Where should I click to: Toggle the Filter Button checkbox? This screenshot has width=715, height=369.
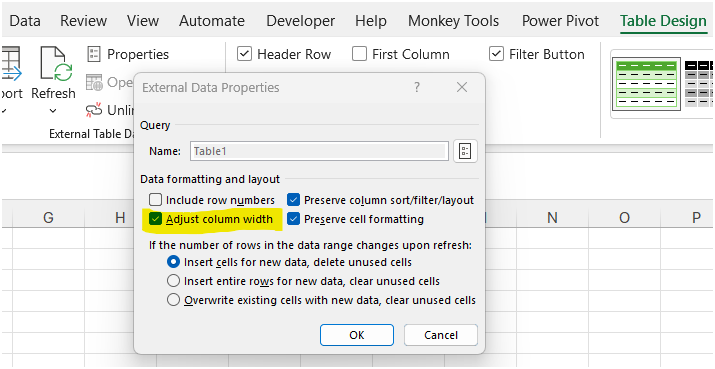click(496, 54)
